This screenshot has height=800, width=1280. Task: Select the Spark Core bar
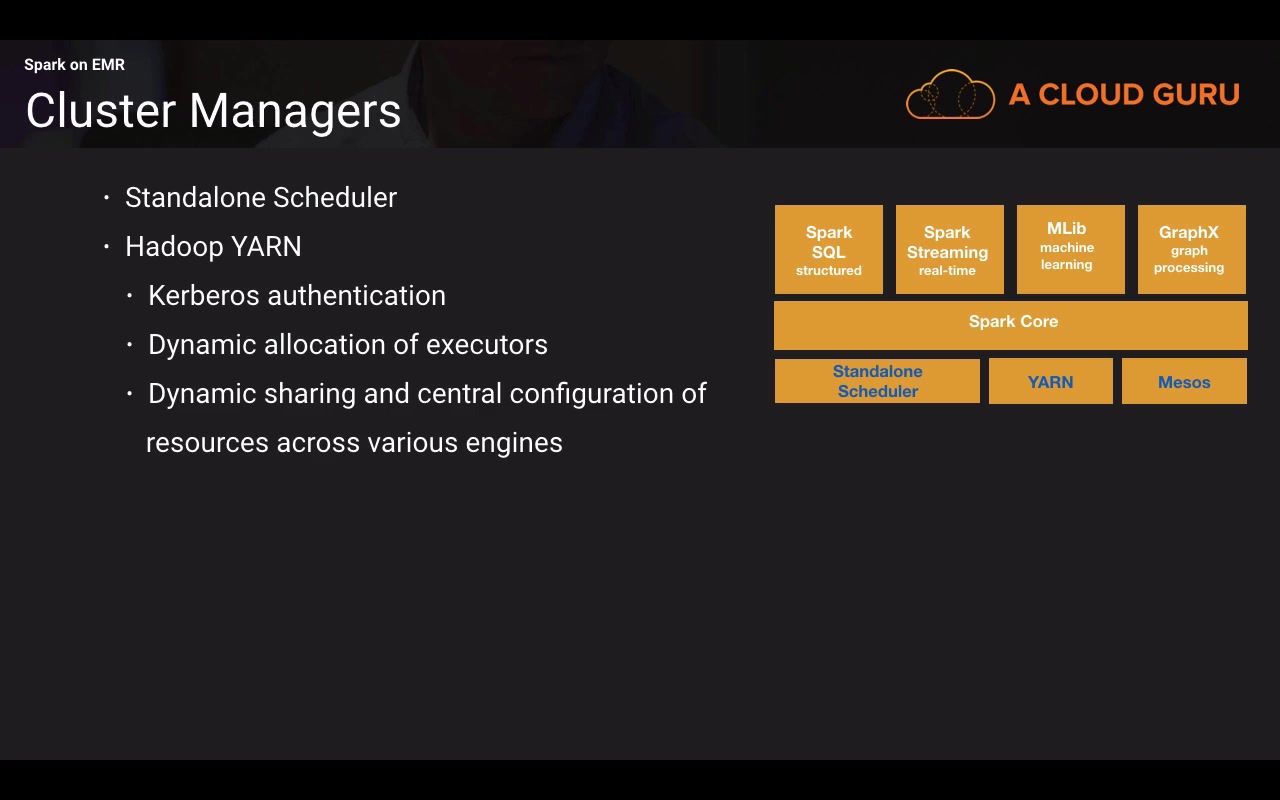[x=1011, y=325]
